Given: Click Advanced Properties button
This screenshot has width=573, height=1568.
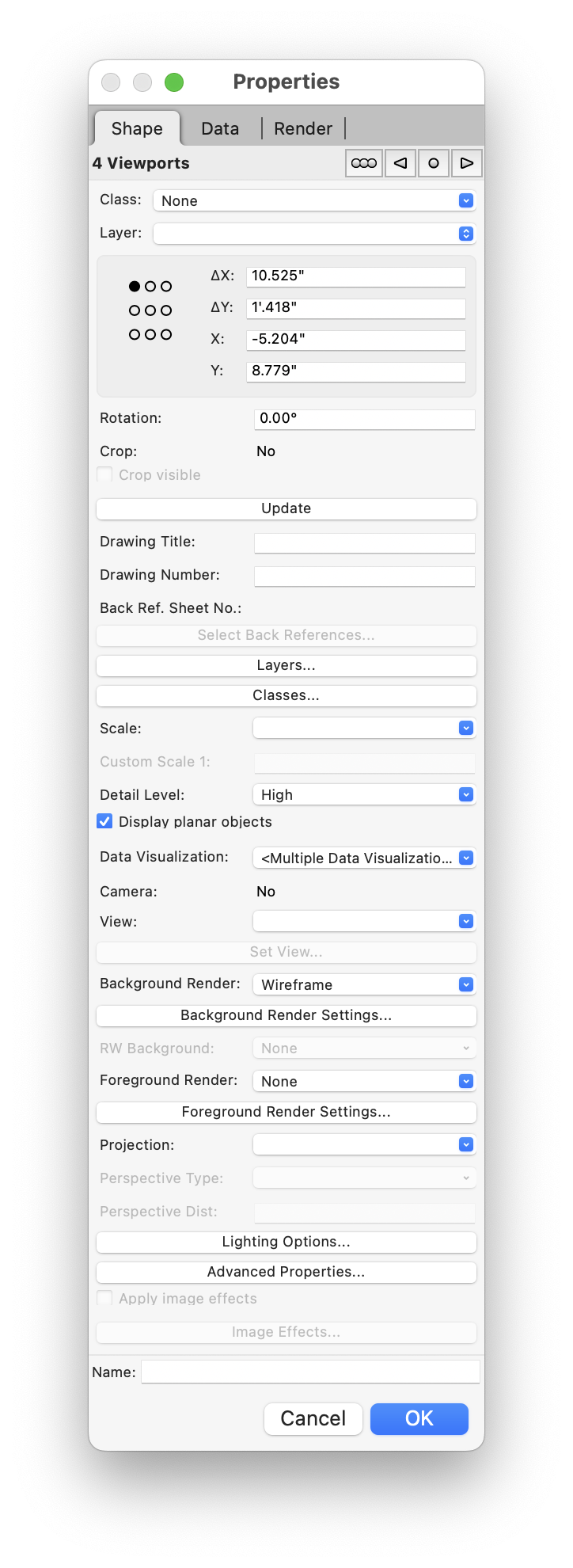Looking at the screenshot, I should 286,1272.
